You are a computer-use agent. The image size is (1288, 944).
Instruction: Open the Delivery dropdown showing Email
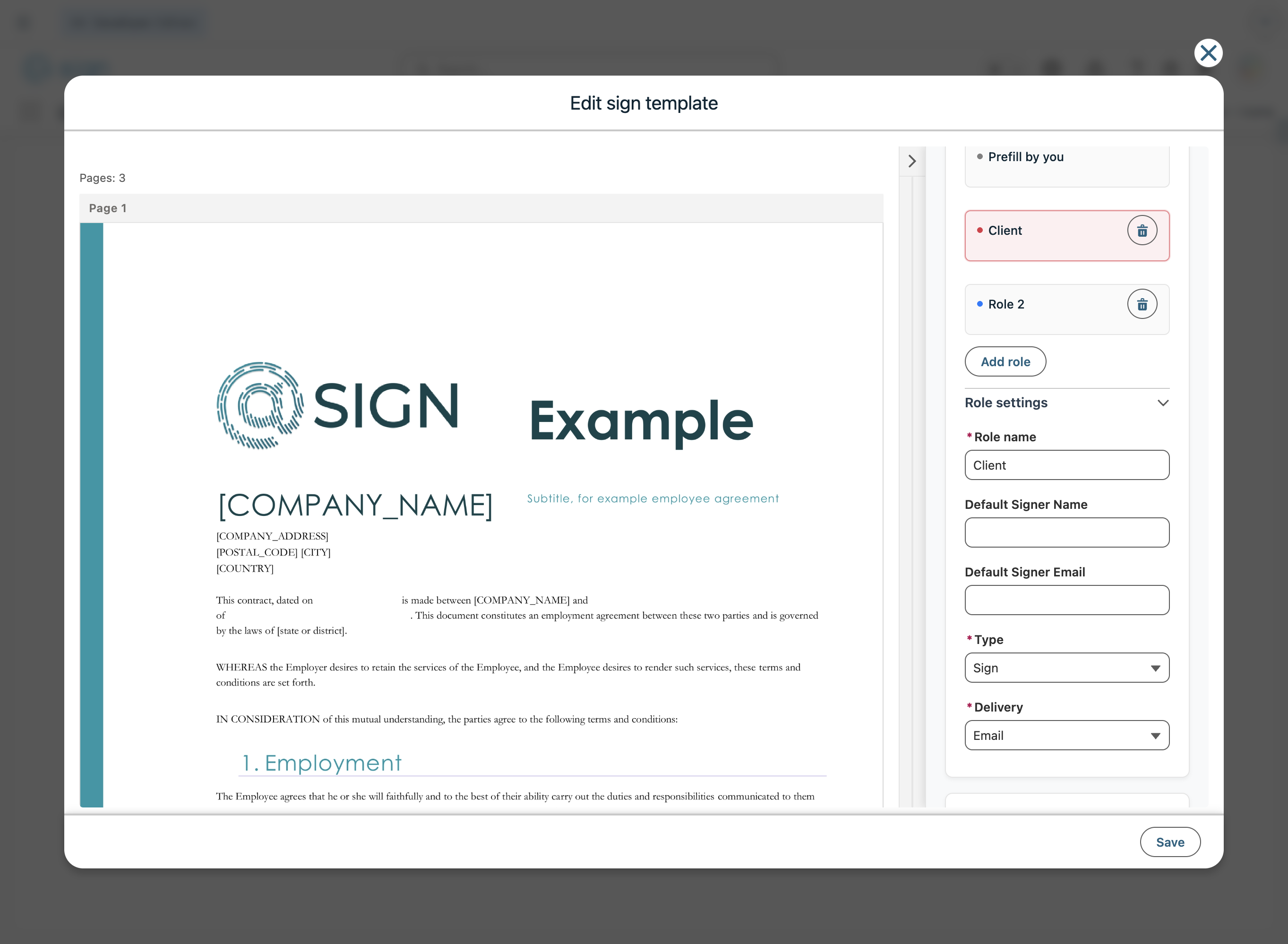[1066, 736]
